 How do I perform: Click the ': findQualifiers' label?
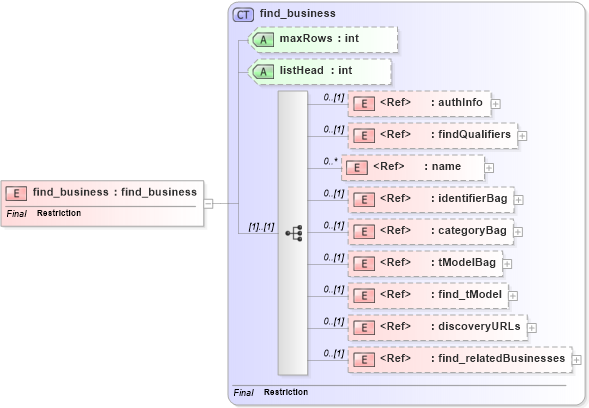coord(471,134)
